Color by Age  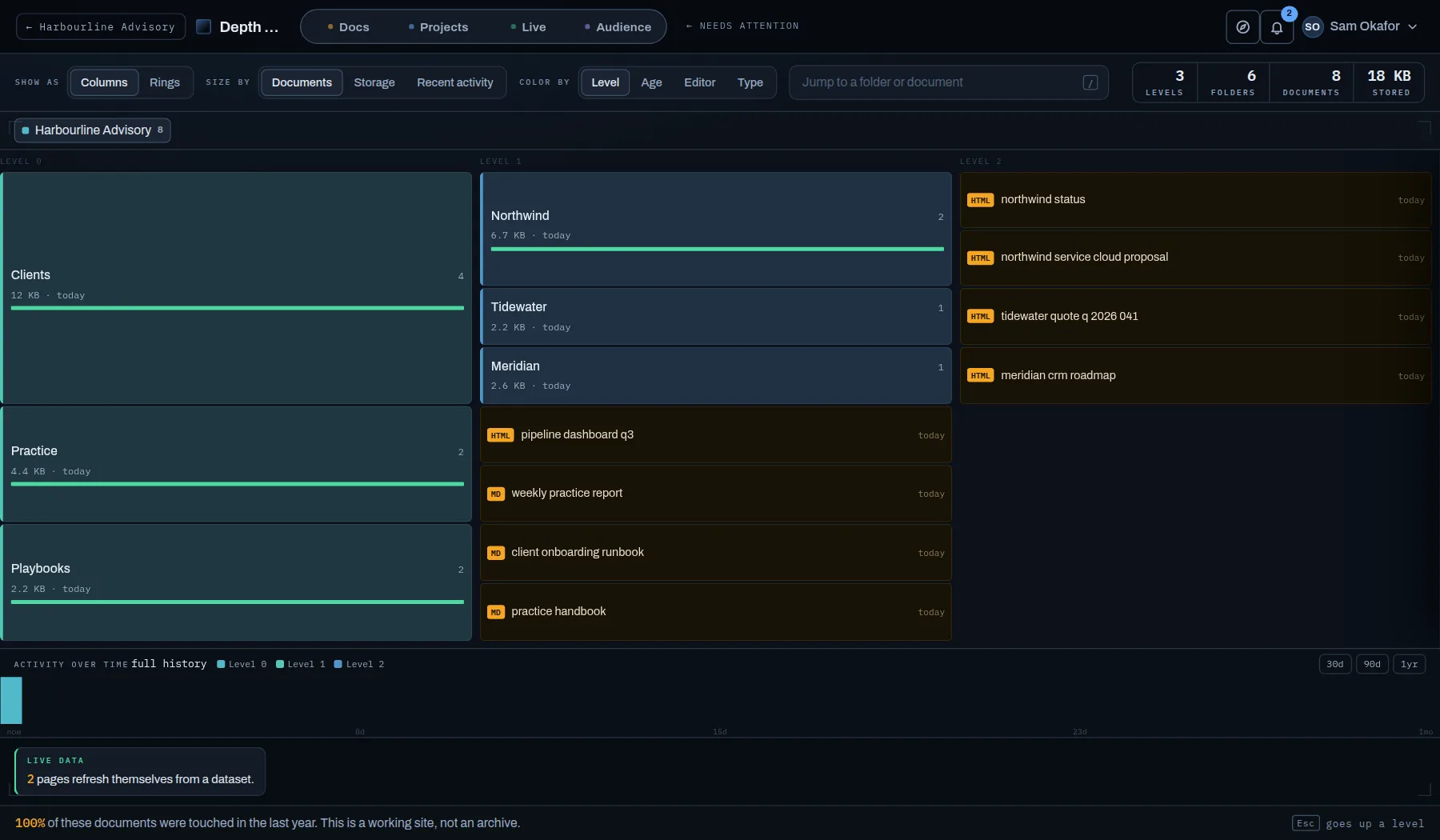pos(651,82)
